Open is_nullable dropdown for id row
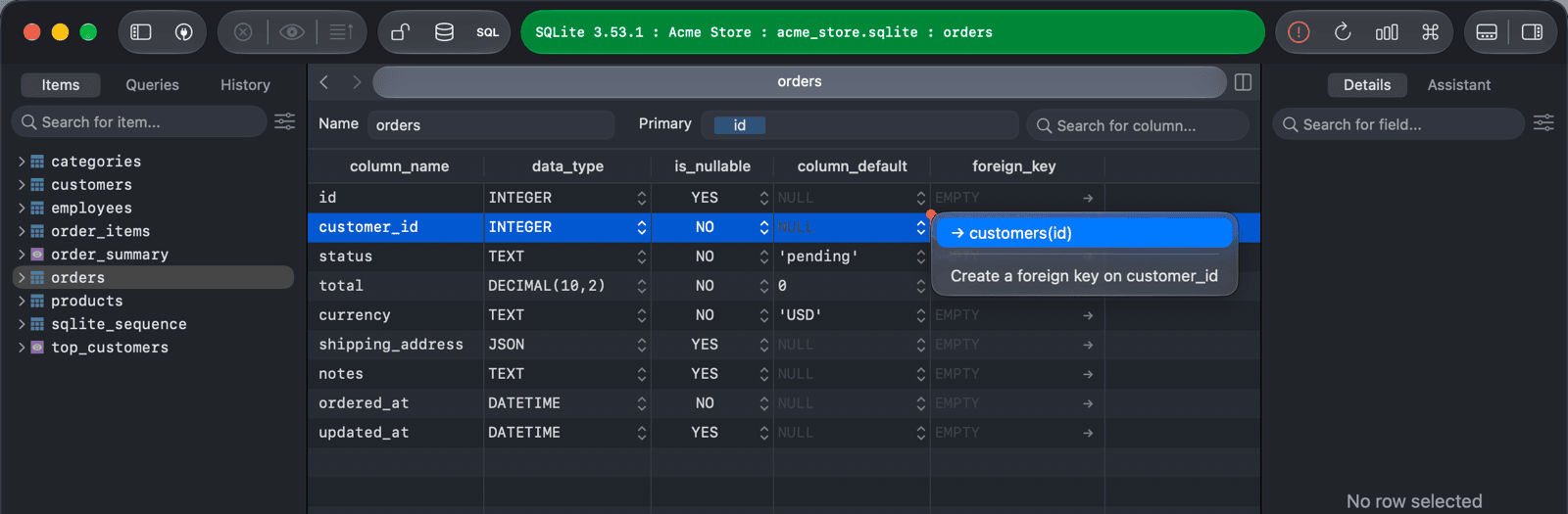 point(764,198)
